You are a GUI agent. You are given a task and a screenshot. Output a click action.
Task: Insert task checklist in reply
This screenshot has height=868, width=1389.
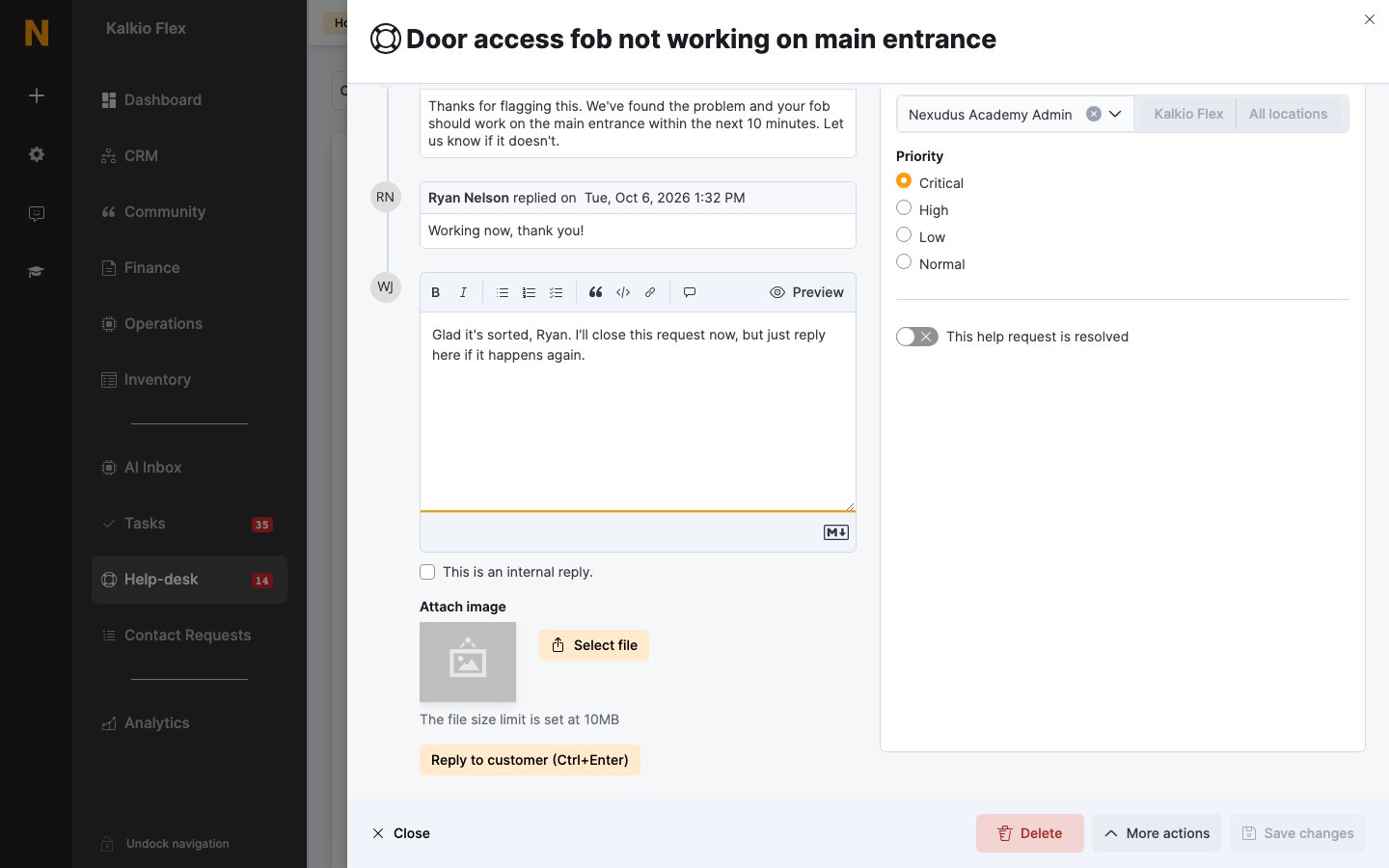pyautogui.click(x=556, y=292)
